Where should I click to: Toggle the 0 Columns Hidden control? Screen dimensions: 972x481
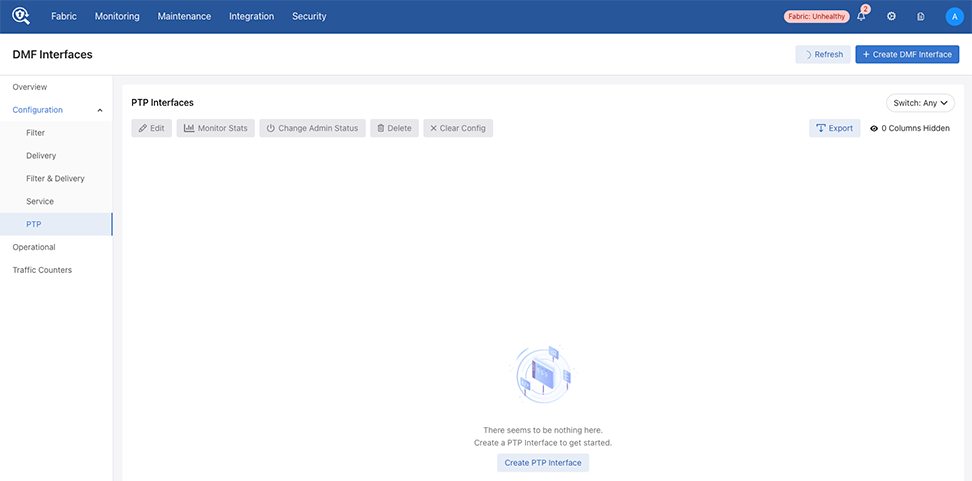pyautogui.click(x=909, y=128)
